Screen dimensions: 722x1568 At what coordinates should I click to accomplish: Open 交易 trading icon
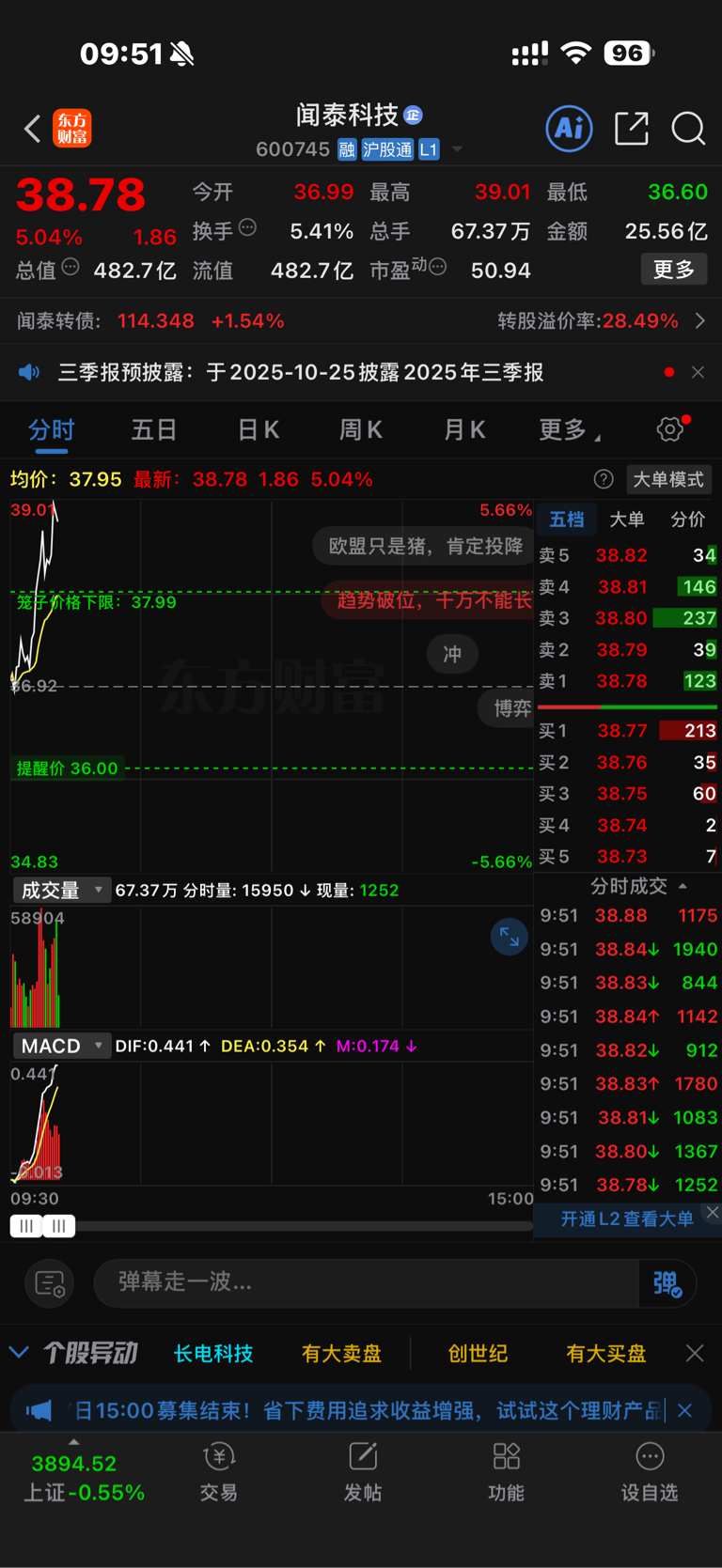pyautogui.click(x=219, y=1472)
